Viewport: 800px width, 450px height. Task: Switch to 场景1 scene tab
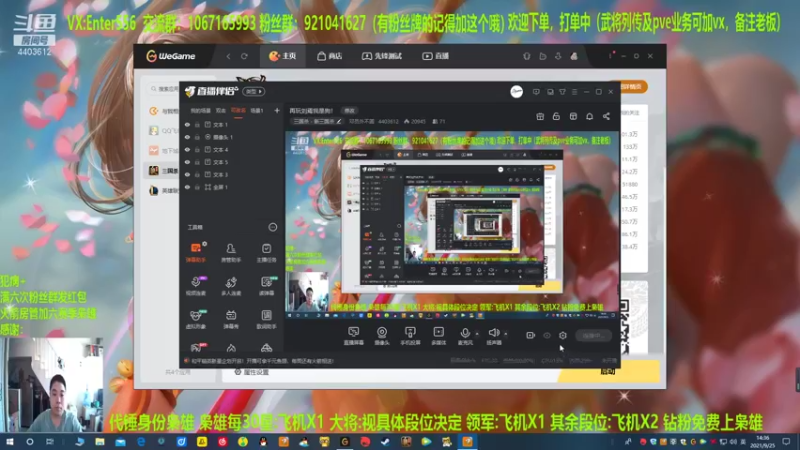(x=257, y=110)
